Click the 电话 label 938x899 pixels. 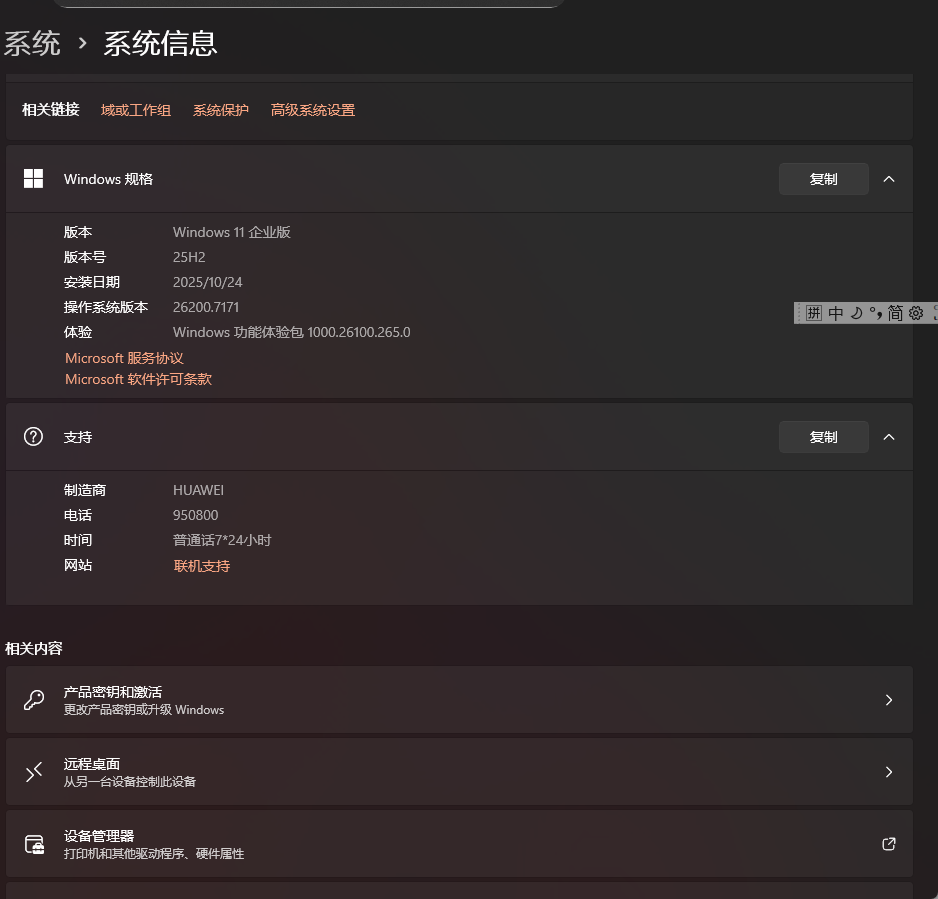pyautogui.click(x=78, y=515)
